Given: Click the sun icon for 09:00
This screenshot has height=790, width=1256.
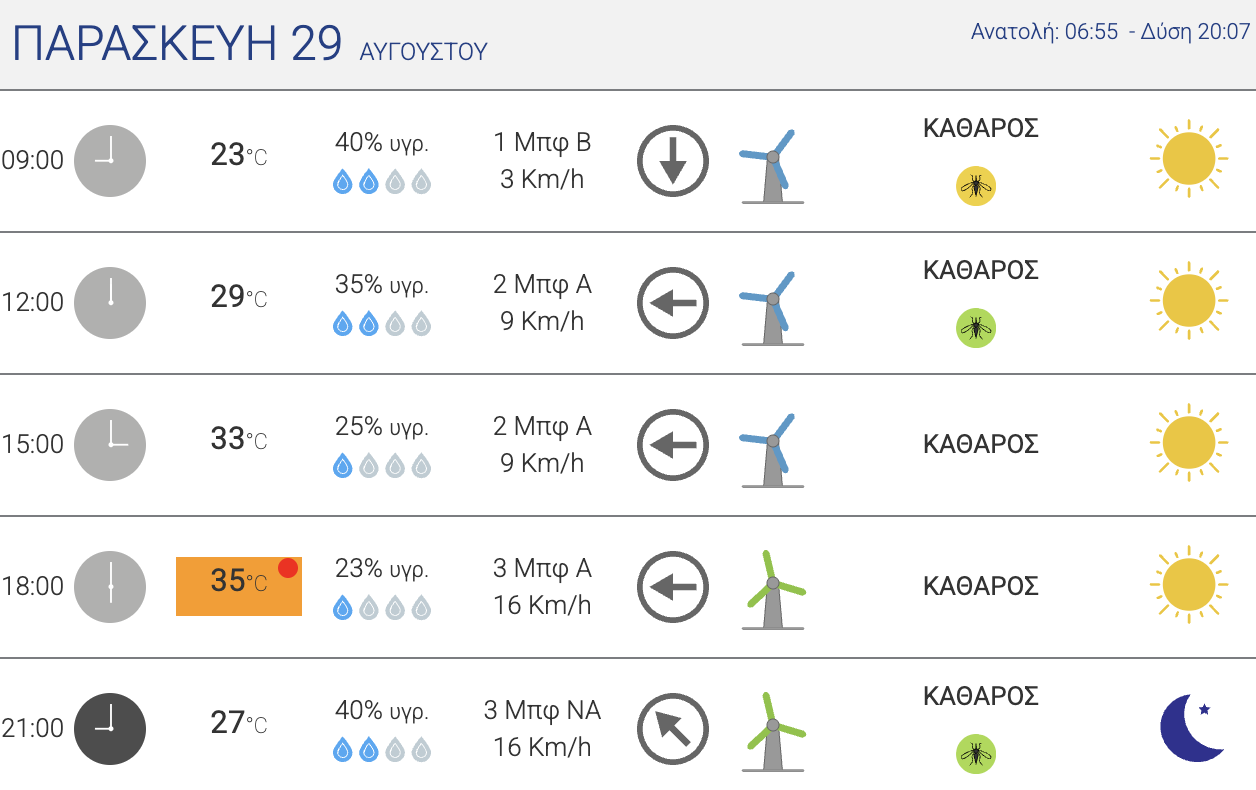Looking at the screenshot, I should pos(1188,158).
